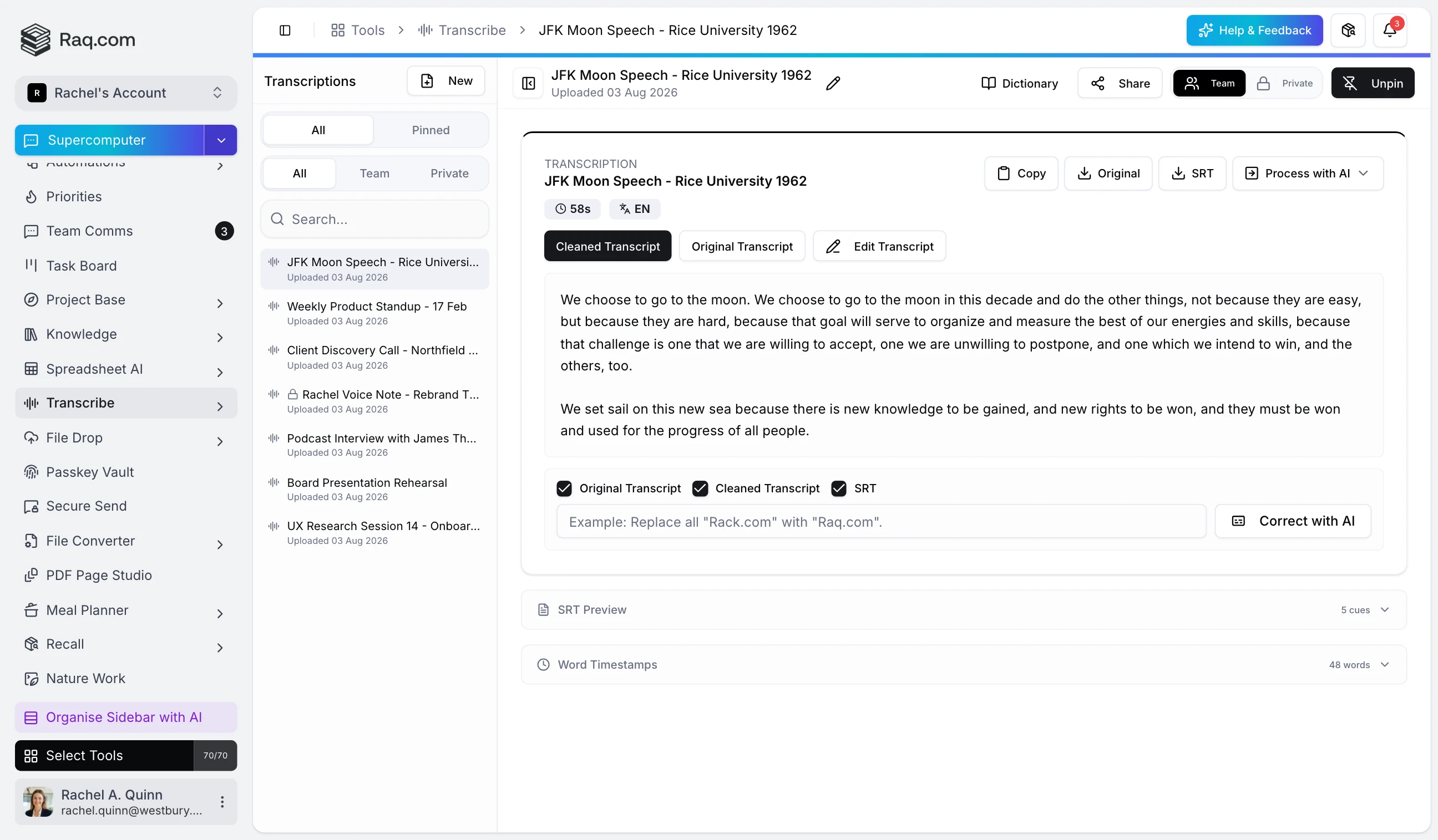1438x840 pixels.
Task: Set visibility to Private
Action: 1284,83
